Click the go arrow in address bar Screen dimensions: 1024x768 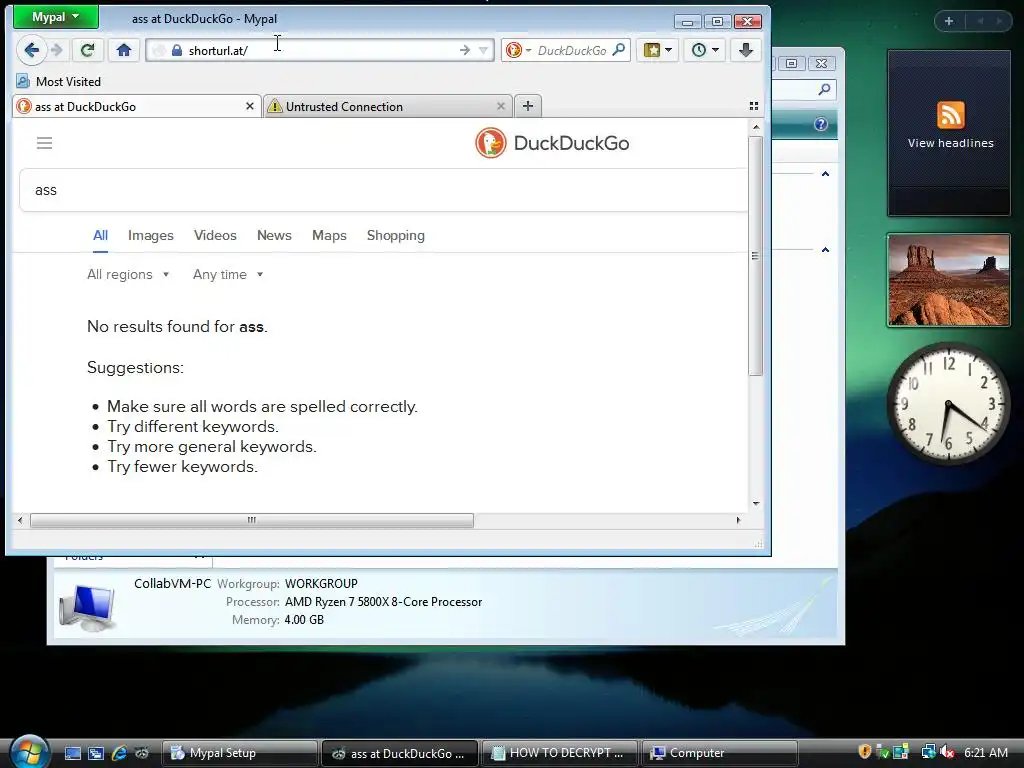464,50
